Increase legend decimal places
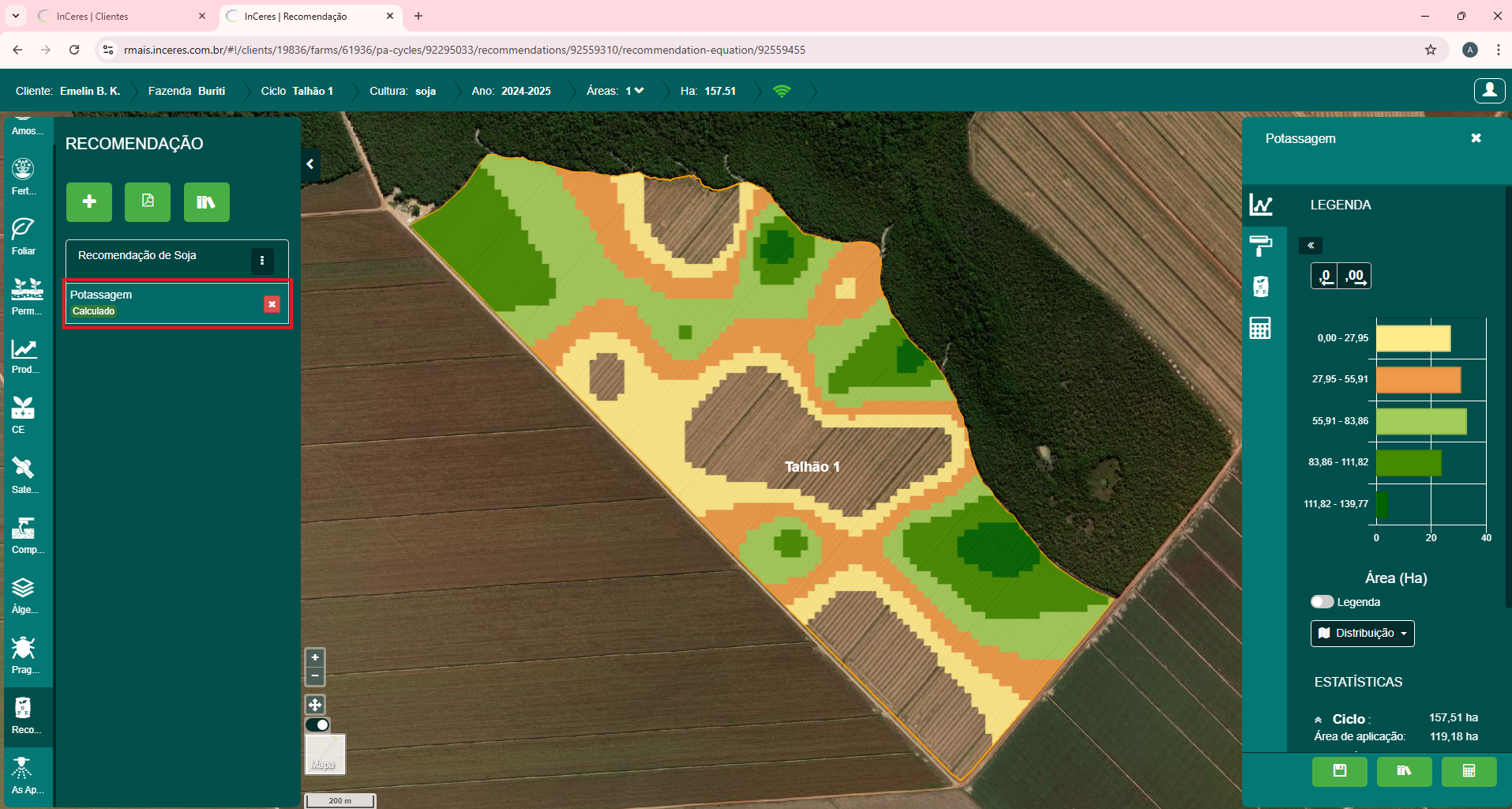 (1356, 277)
